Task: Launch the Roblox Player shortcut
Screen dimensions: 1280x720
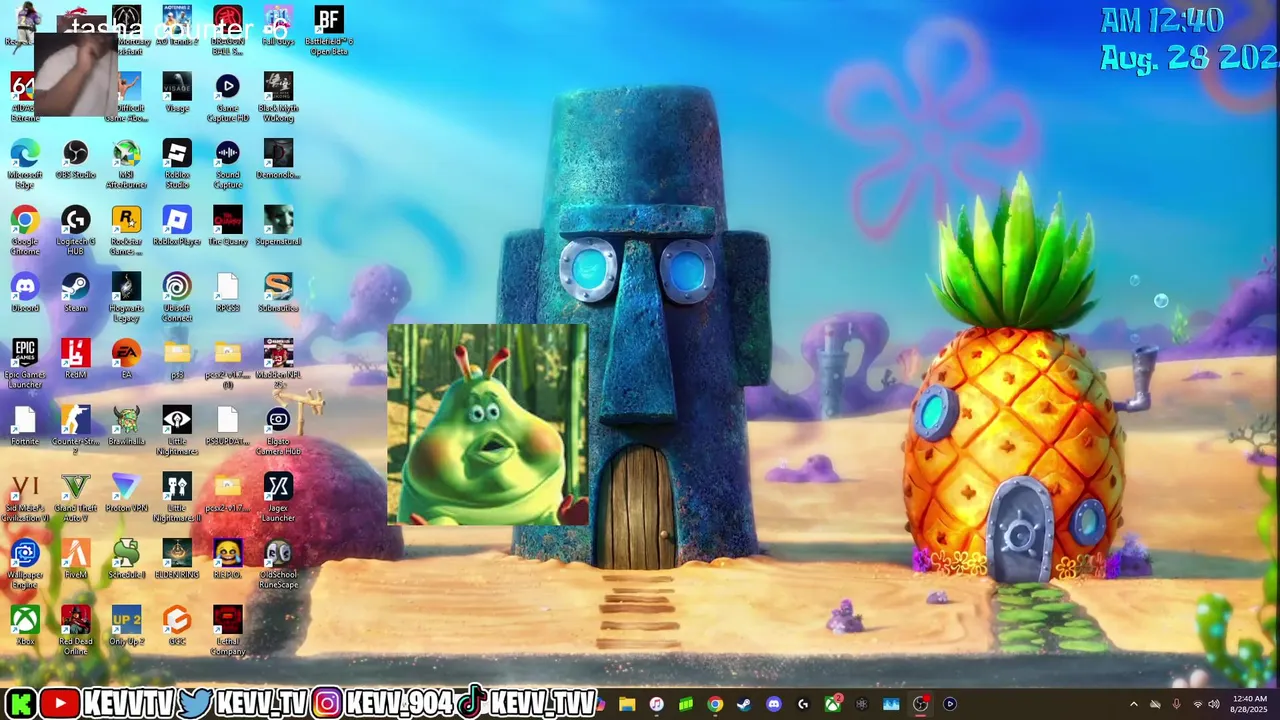Action: 177,226
